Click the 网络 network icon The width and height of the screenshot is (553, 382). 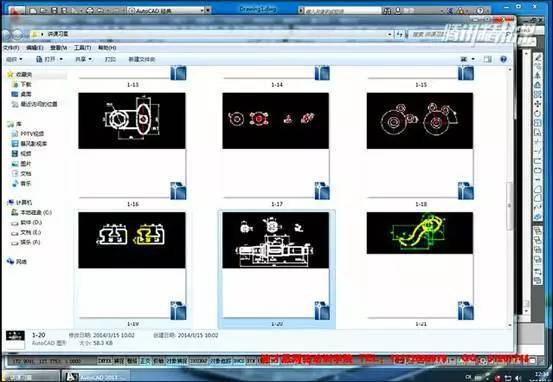tap(10, 261)
